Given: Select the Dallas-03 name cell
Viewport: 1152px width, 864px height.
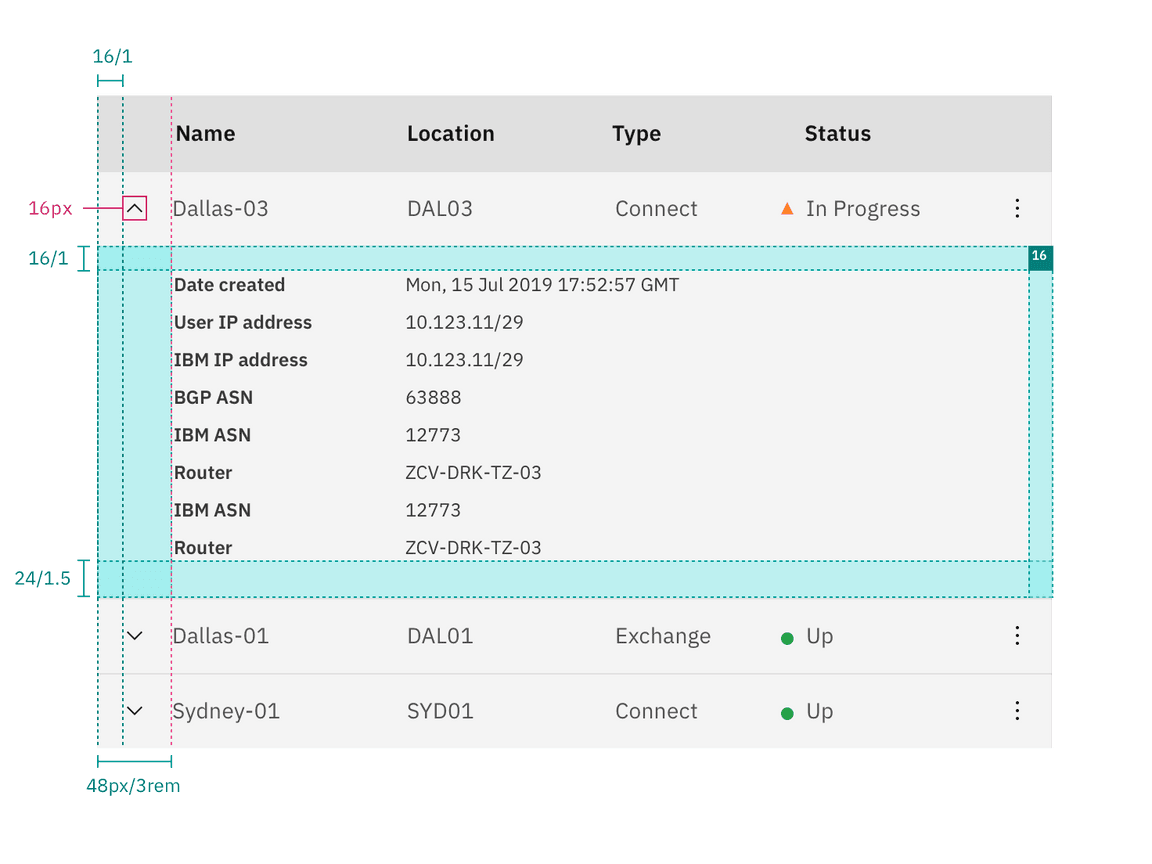Looking at the screenshot, I should click(220, 209).
